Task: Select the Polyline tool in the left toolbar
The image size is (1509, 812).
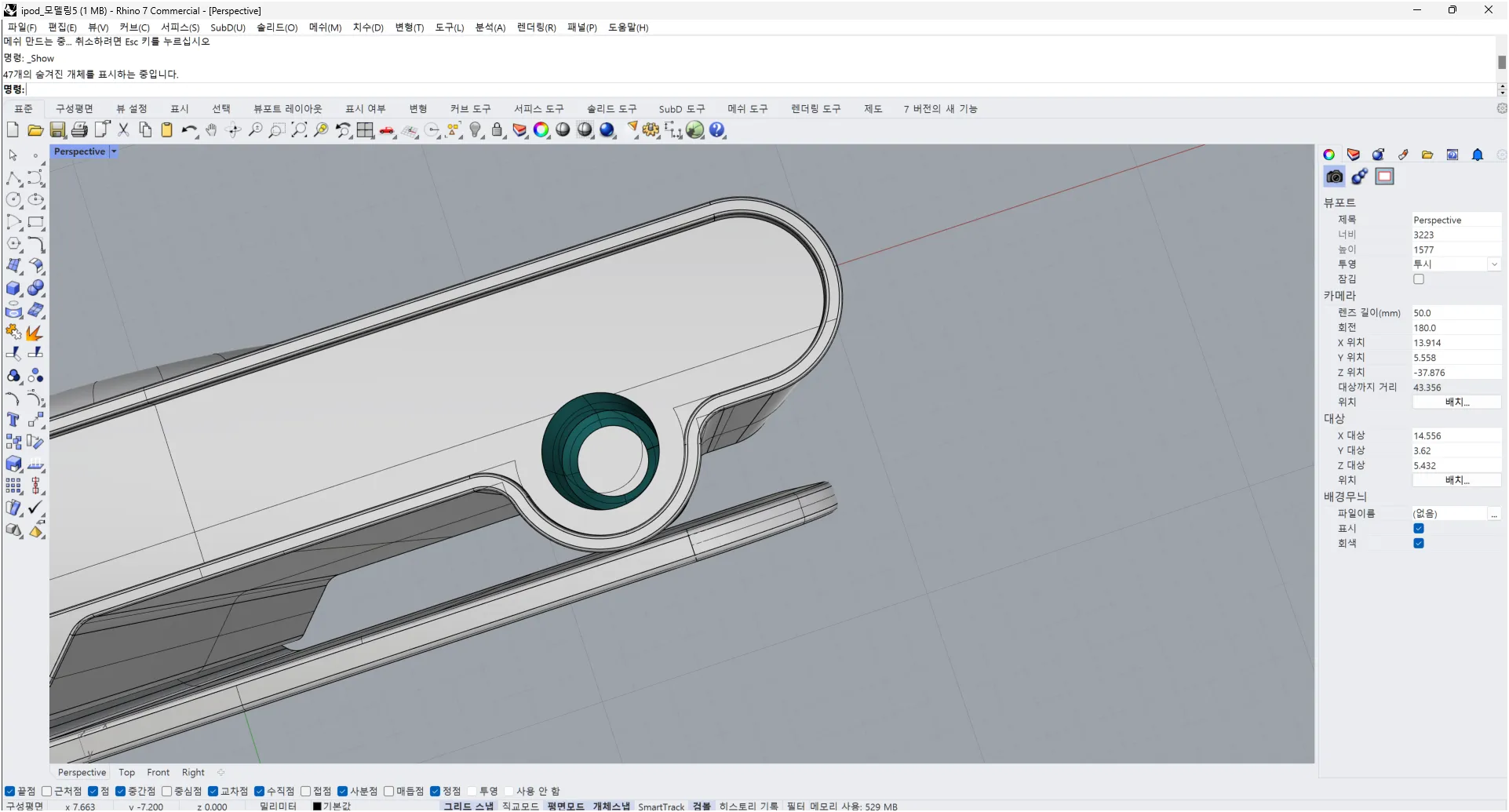Action: click(x=14, y=179)
